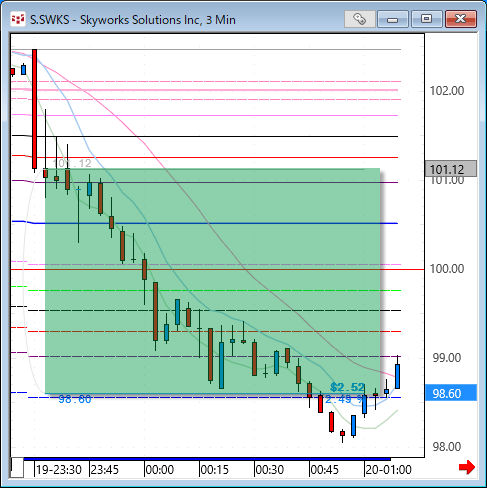Image resolution: width=487 pixels, height=488 pixels.
Task: Click the window title S.SWKS Skyworks Solutions
Action: 133,20
